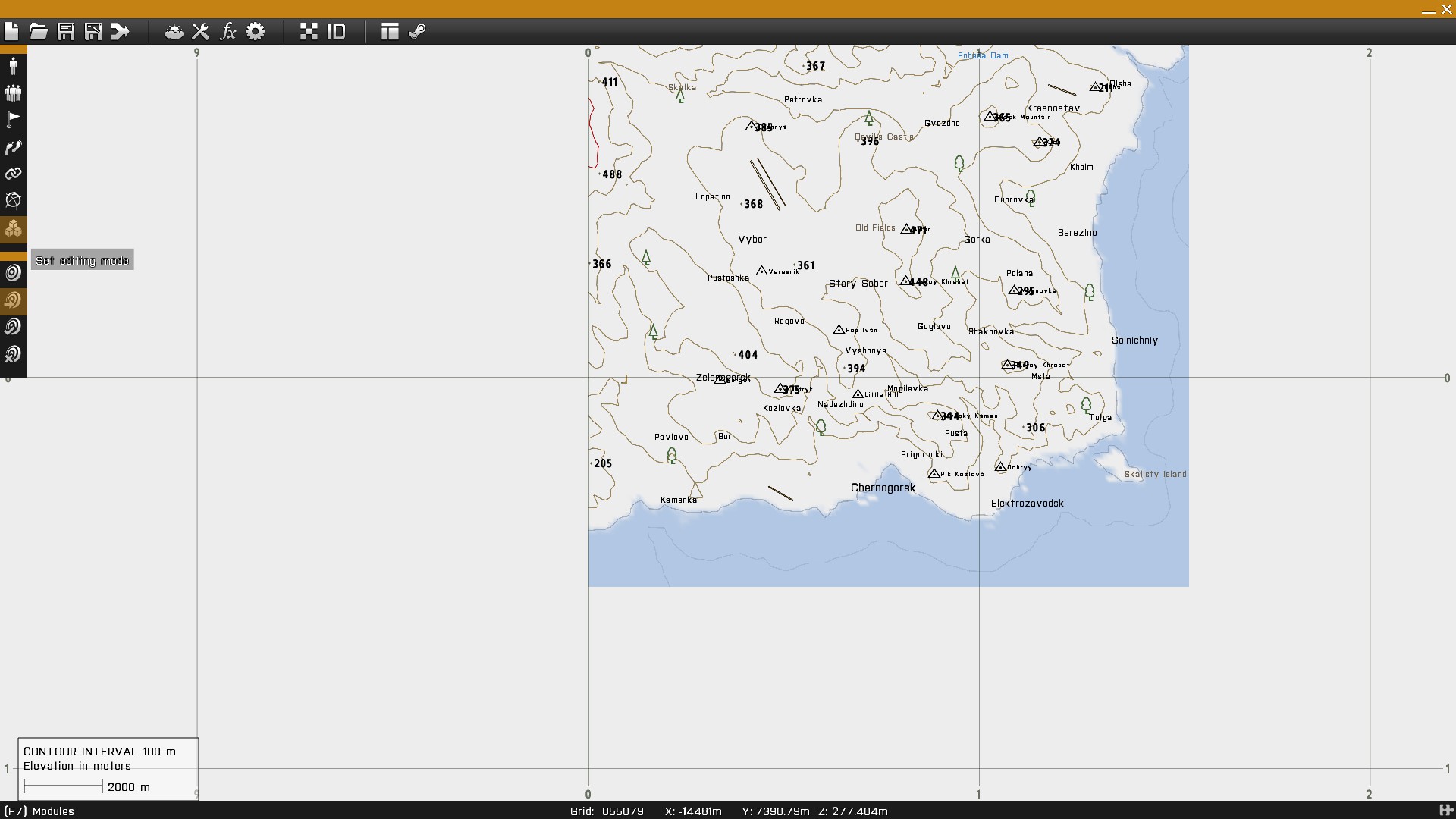
Task: Open the config viewer gear icon
Action: pyautogui.click(x=256, y=31)
